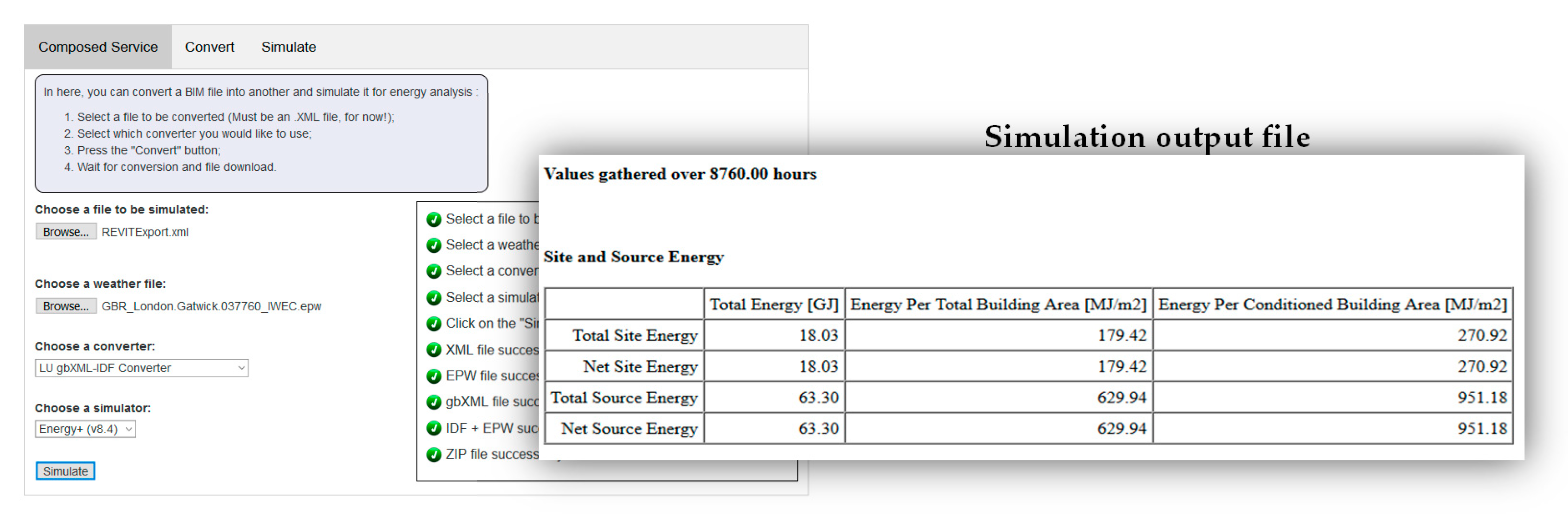Viewport: 1568px width, 517px height.
Task: Open the Simulate tab
Action: tap(288, 47)
